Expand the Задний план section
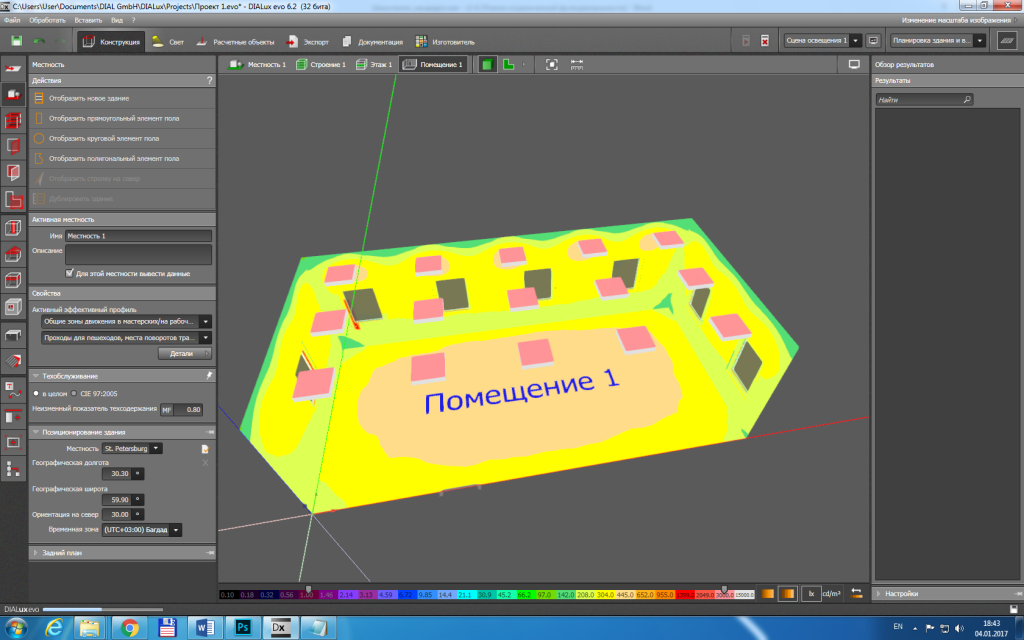Image resolution: width=1024 pixels, height=640 pixels. pos(36,552)
